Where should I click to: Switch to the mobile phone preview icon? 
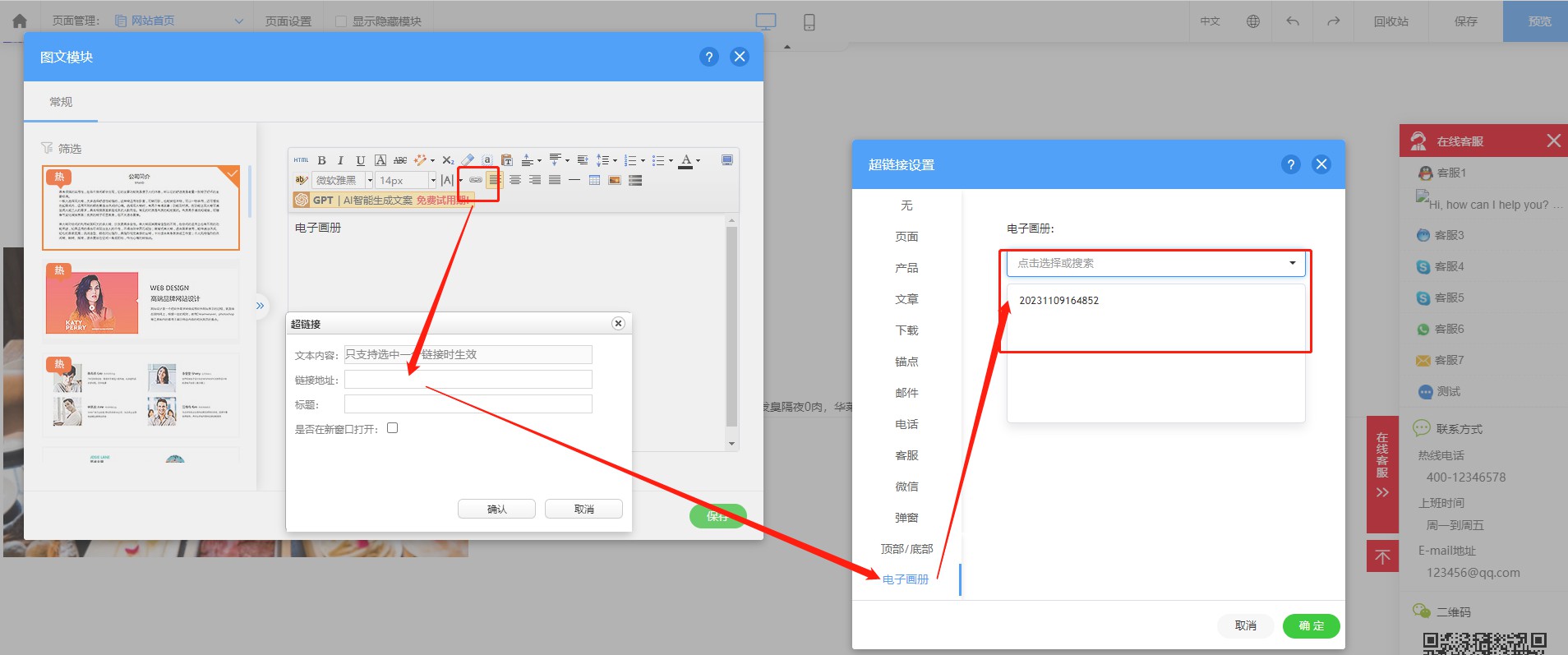pos(809,22)
